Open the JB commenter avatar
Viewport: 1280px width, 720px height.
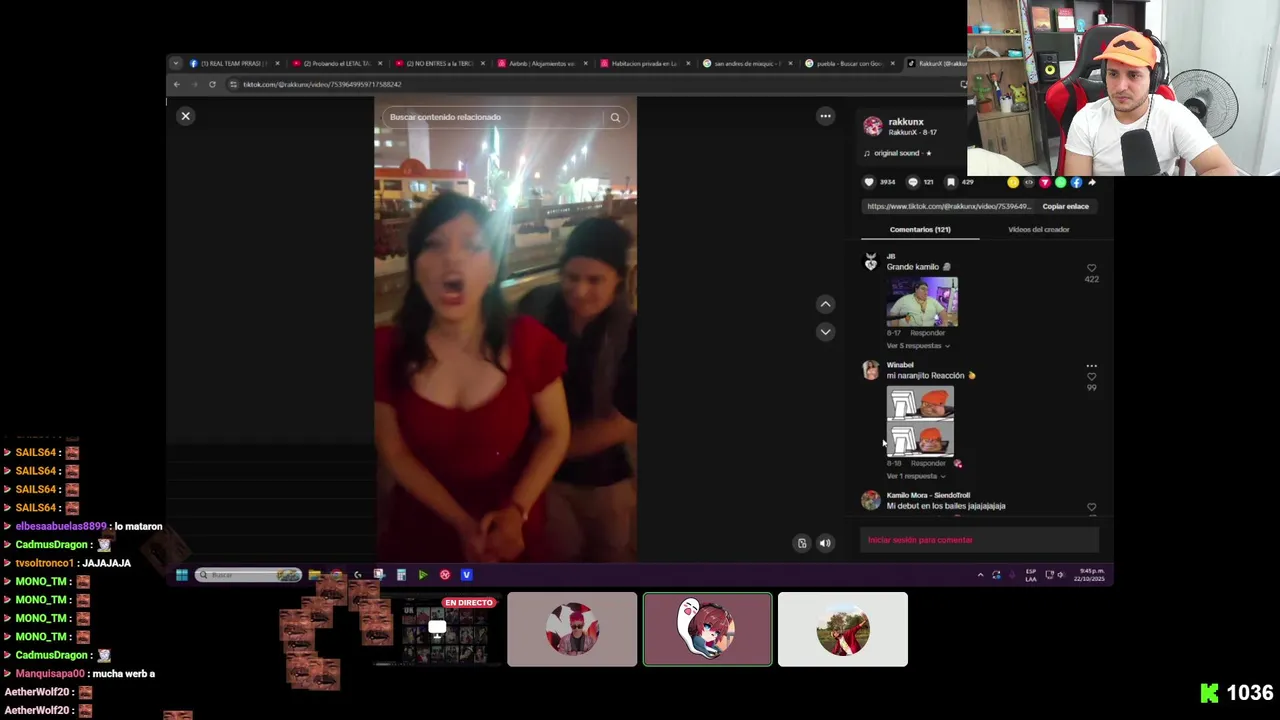pyautogui.click(x=871, y=263)
